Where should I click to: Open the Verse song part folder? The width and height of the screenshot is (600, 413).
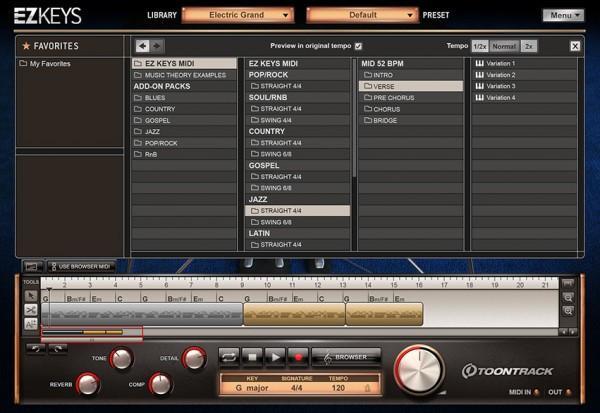[x=411, y=86]
